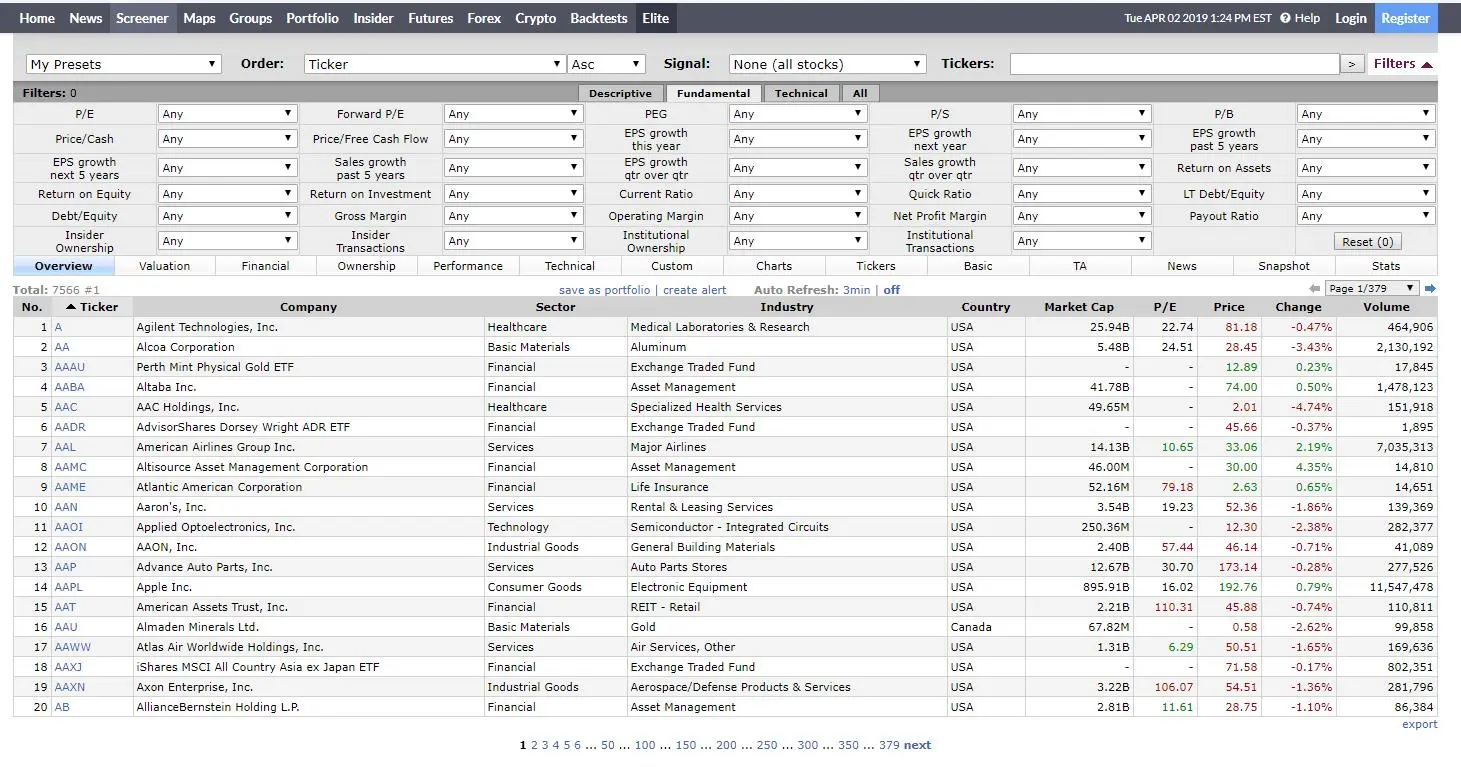Image resolution: width=1461 pixels, height=767 pixels.
Task: Click Agilent Technologies, Inc. company name
Action: point(207,327)
